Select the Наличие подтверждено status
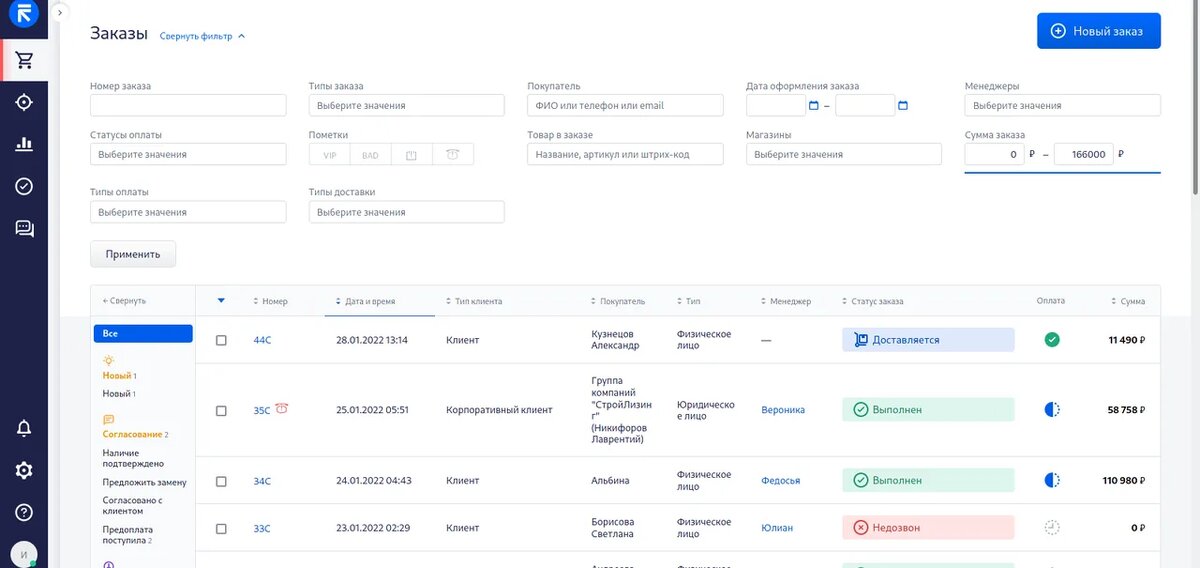The height and width of the screenshot is (568, 1200). tap(133, 459)
